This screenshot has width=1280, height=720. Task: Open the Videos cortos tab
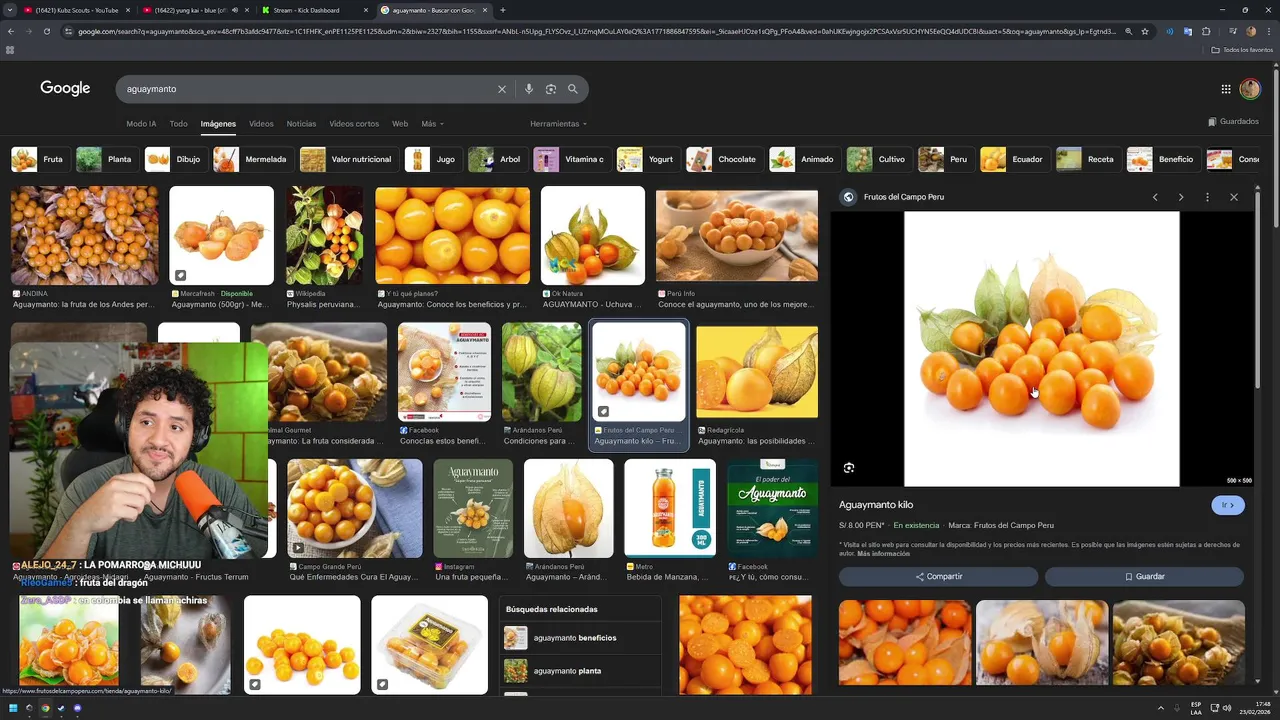point(354,124)
